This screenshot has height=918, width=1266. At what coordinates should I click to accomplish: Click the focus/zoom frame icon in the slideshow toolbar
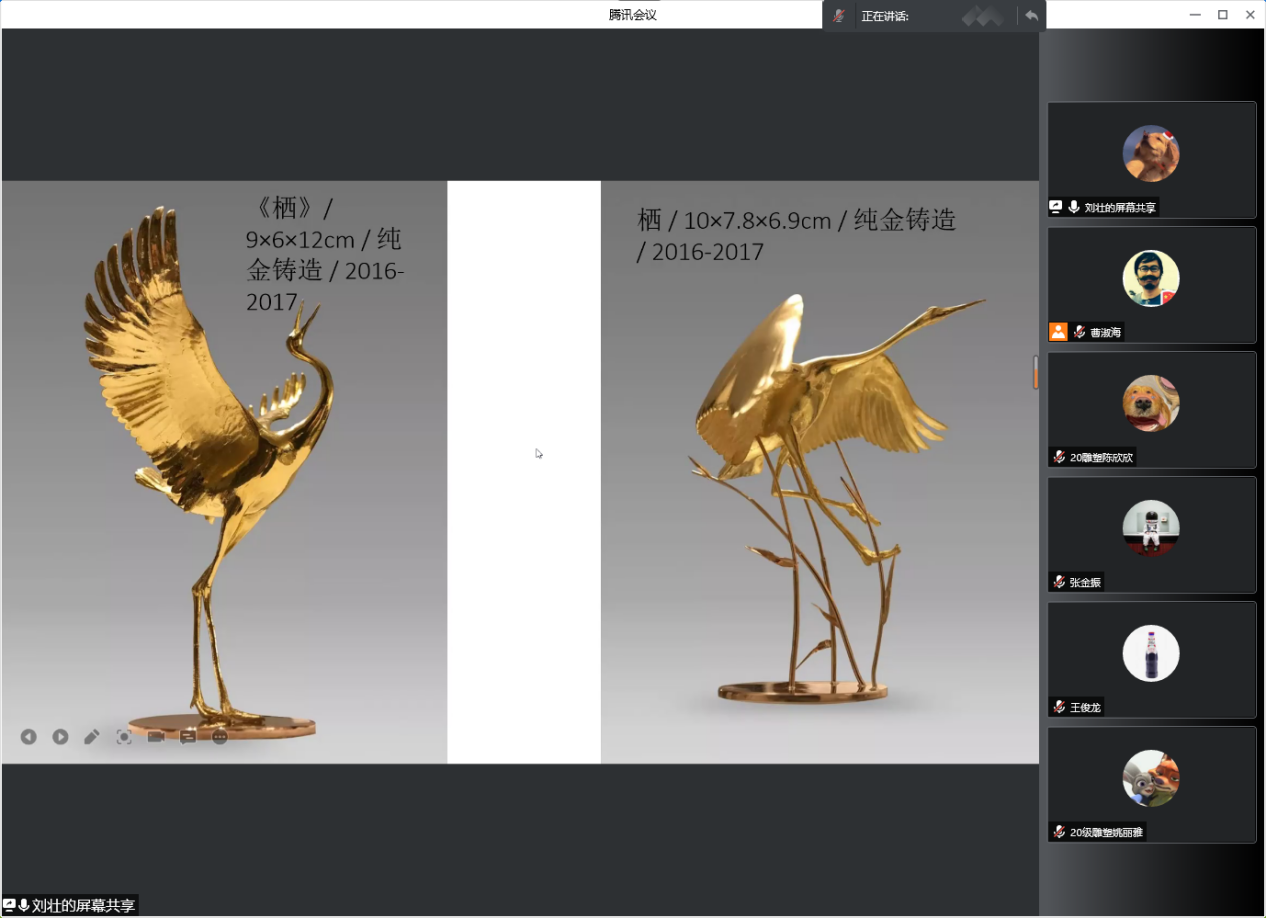124,737
